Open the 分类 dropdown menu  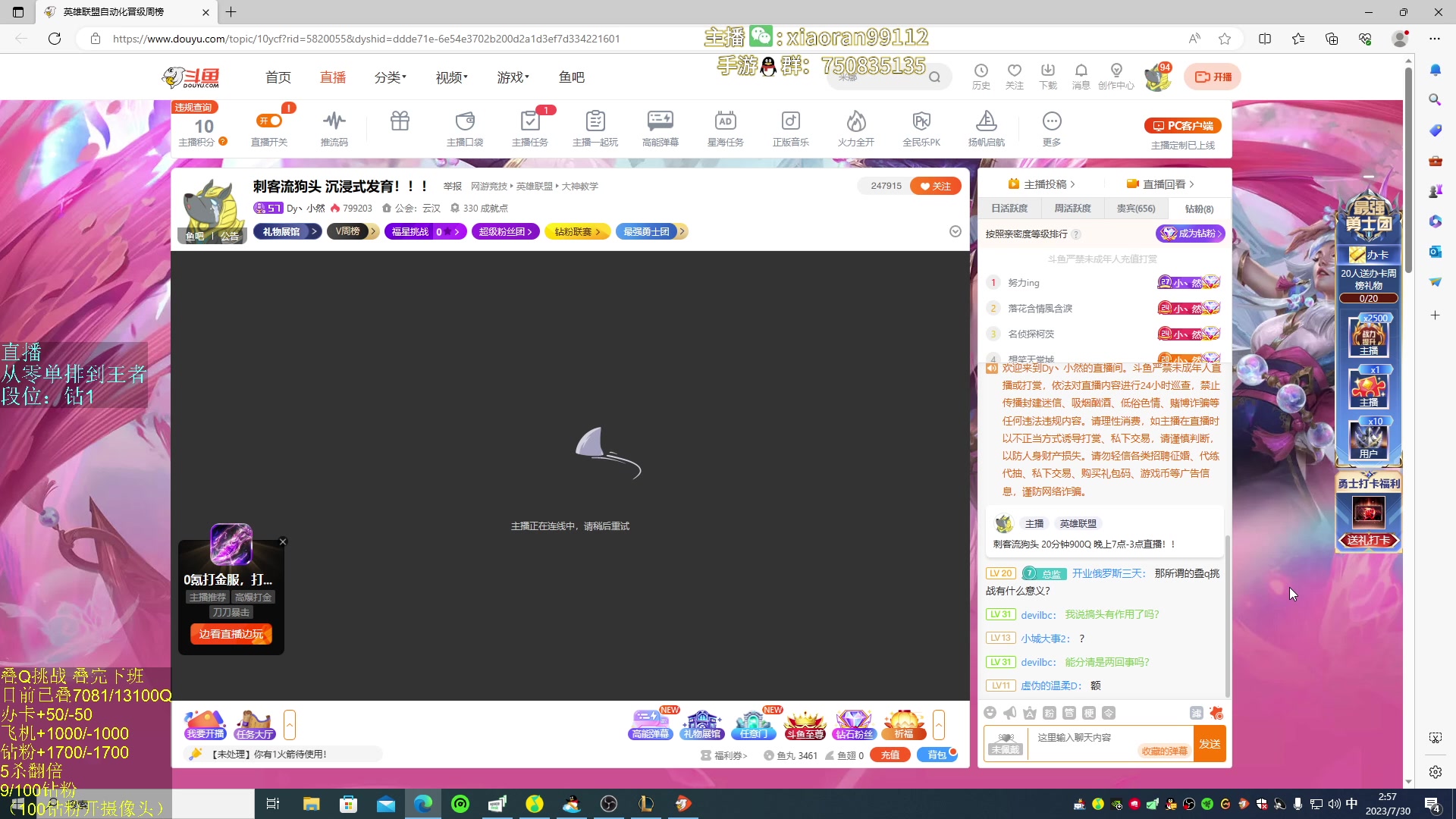tap(390, 77)
